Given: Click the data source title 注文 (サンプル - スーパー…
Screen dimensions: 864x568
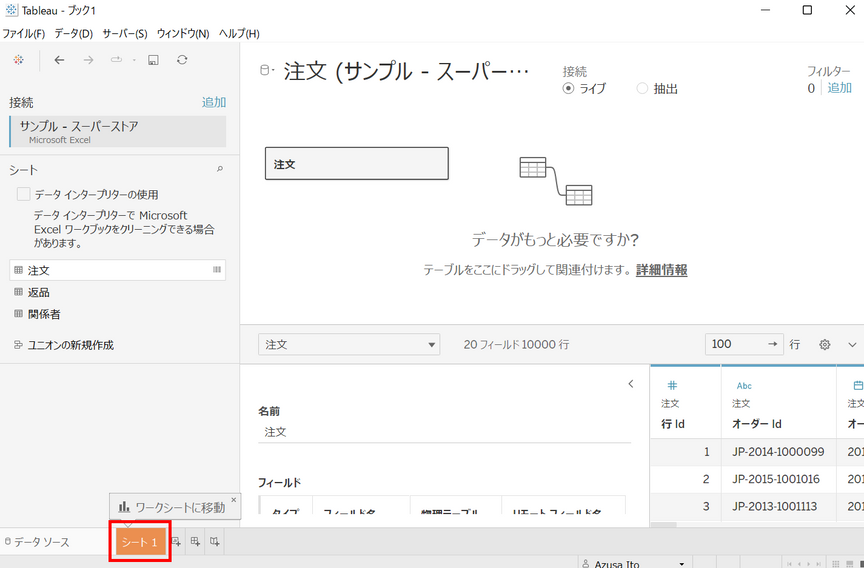Looking at the screenshot, I should 407,72.
